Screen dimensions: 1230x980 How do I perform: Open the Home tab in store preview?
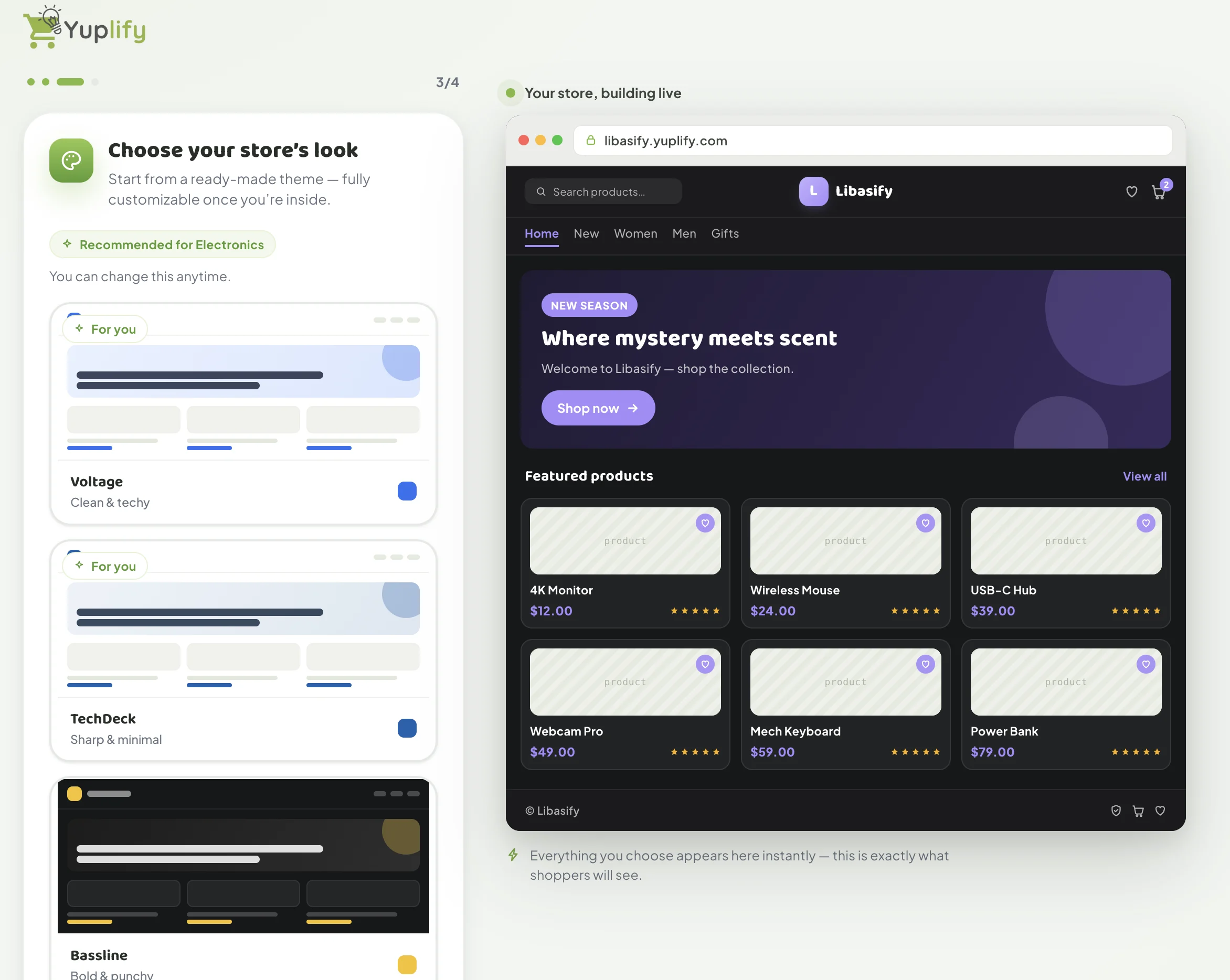coord(541,234)
